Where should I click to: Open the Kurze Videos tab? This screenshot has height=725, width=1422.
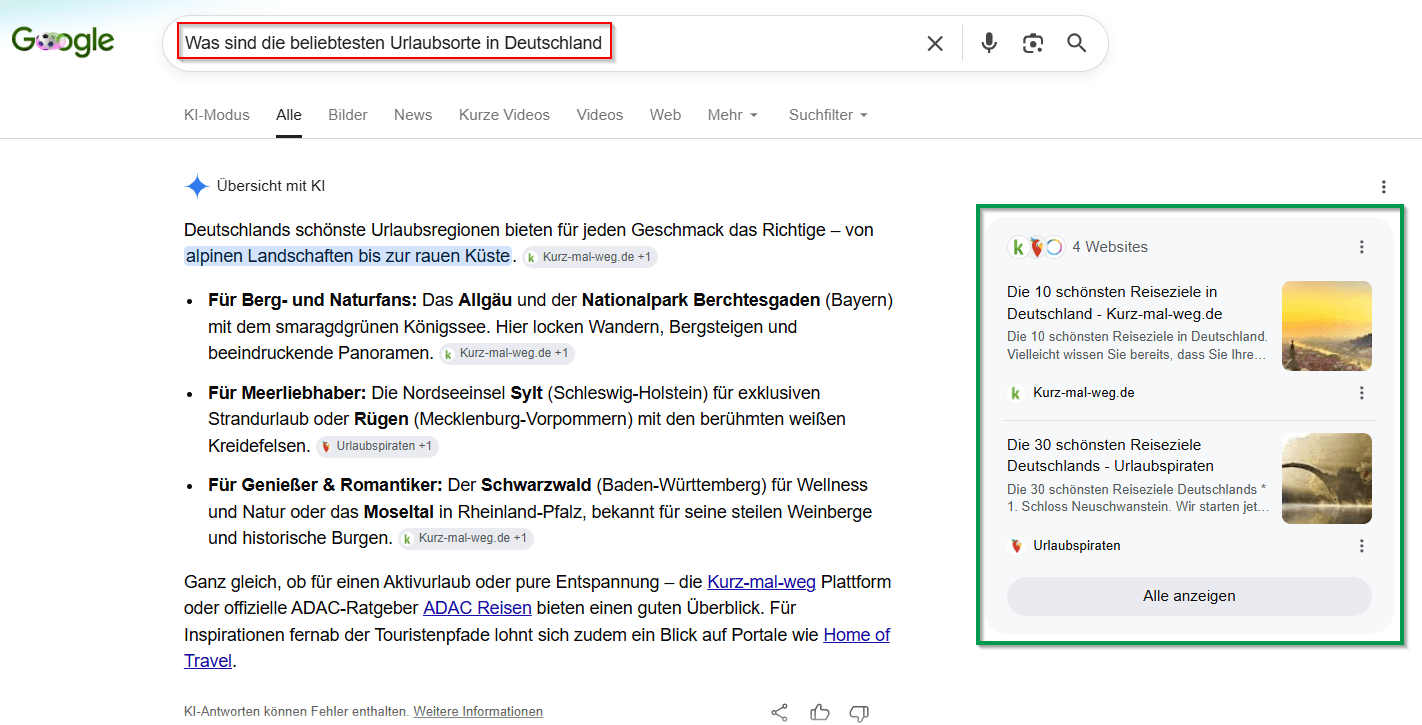tap(504, 115)
